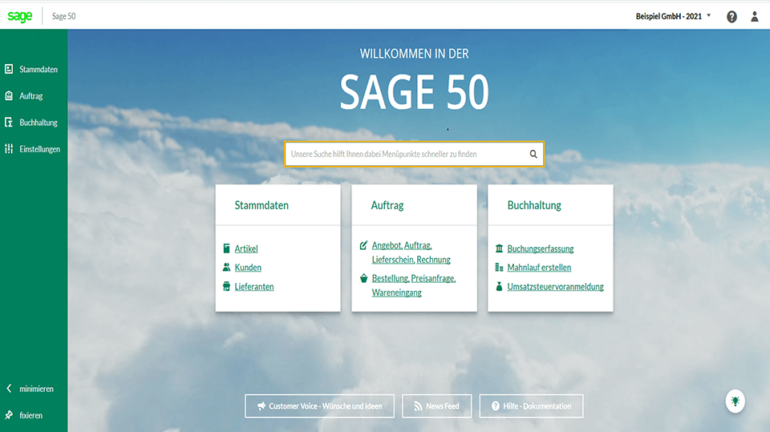
Task: Open the Bestellung link
Action: (x=390, y=278)
